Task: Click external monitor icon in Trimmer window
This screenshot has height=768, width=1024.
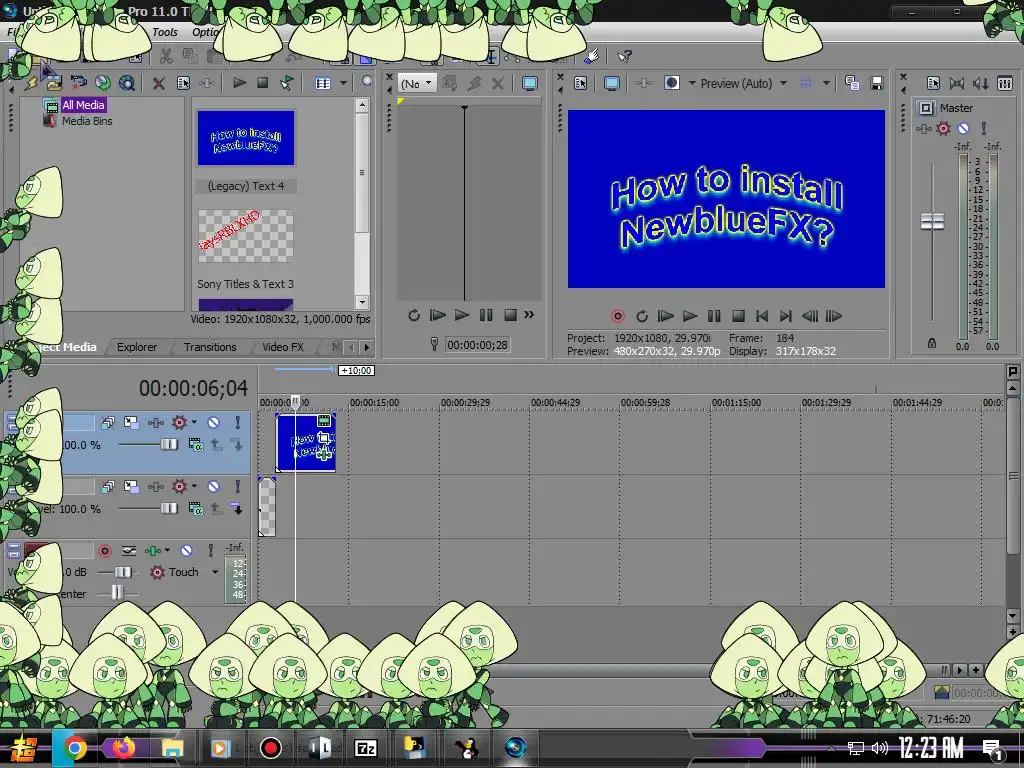Action: pos(530,84)
